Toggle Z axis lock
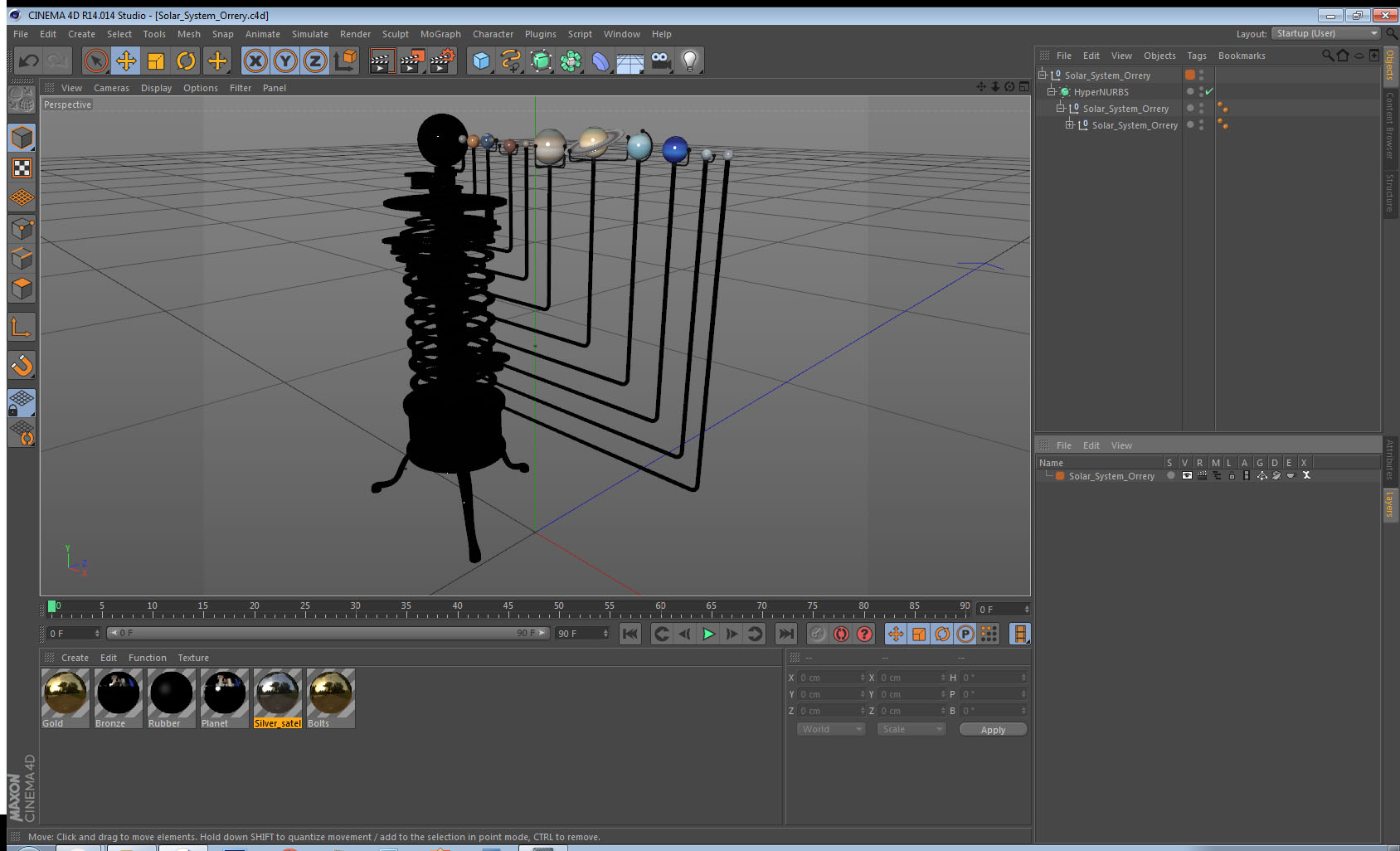 click(315, 61)
